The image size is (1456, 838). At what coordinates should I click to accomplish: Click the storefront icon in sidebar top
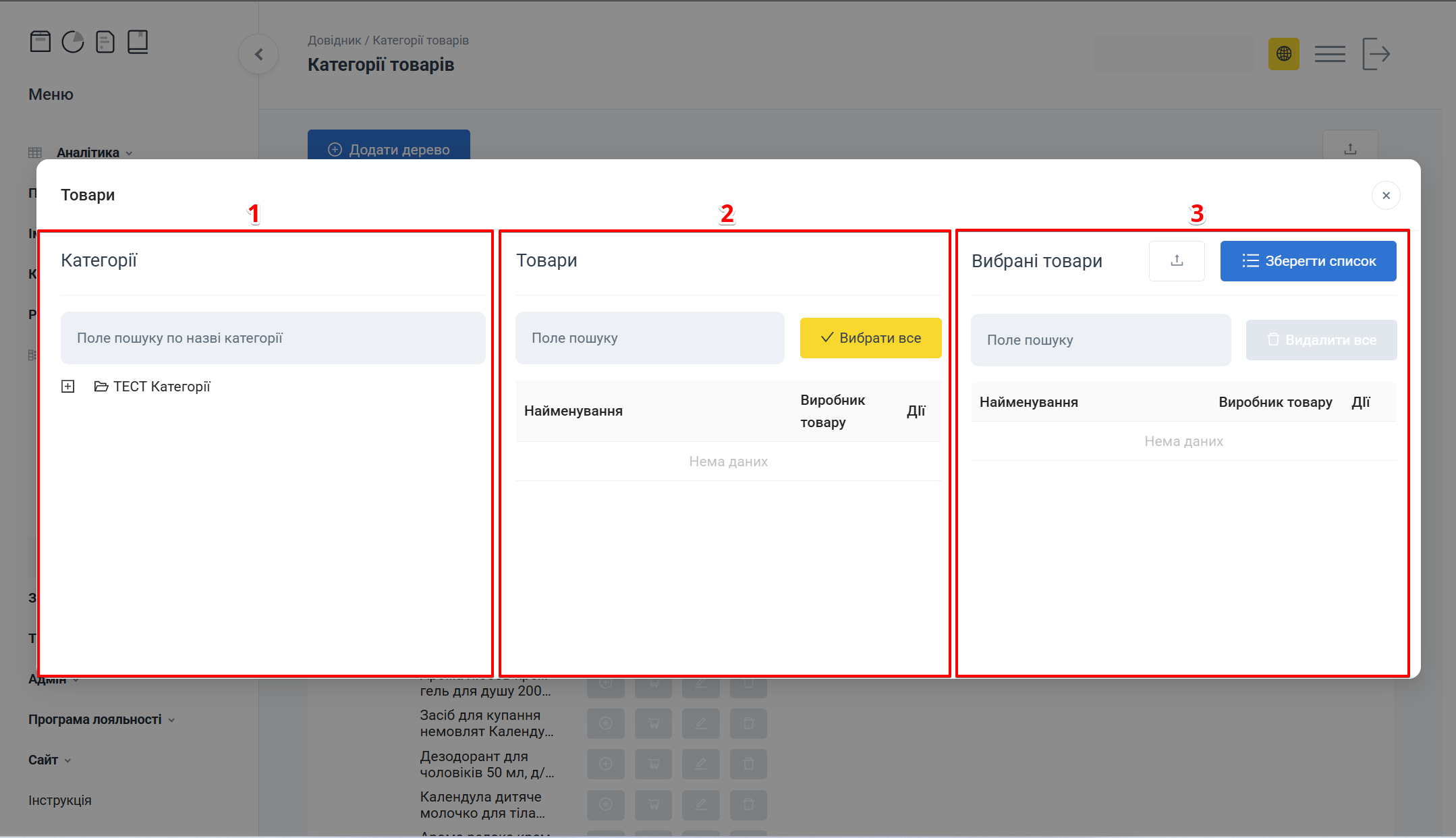[x=40, y=42]
